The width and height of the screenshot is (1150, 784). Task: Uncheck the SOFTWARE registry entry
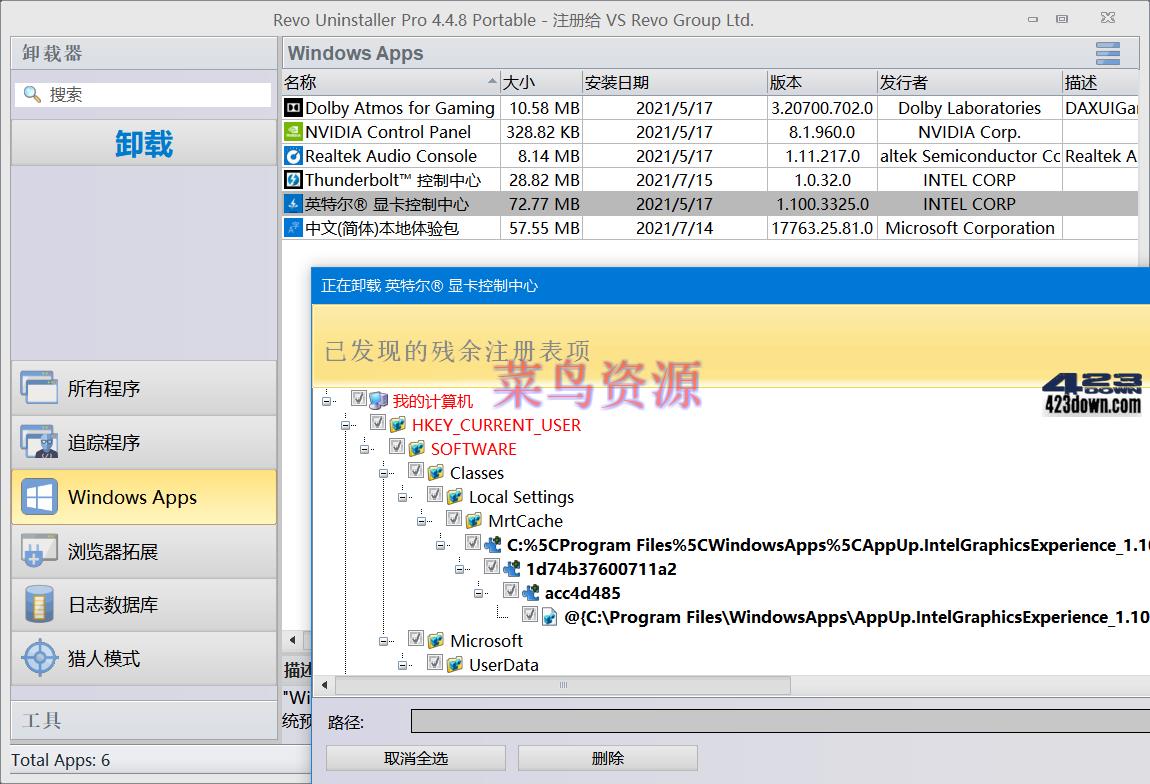(x=396, y=447)
